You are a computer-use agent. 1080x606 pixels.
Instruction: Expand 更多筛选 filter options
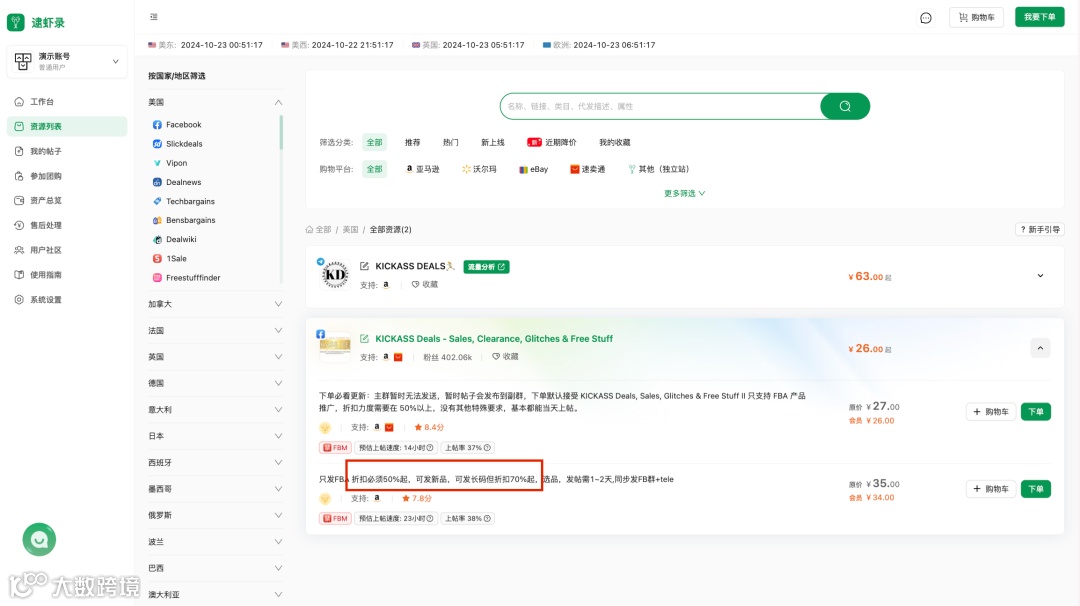[684, 194]
